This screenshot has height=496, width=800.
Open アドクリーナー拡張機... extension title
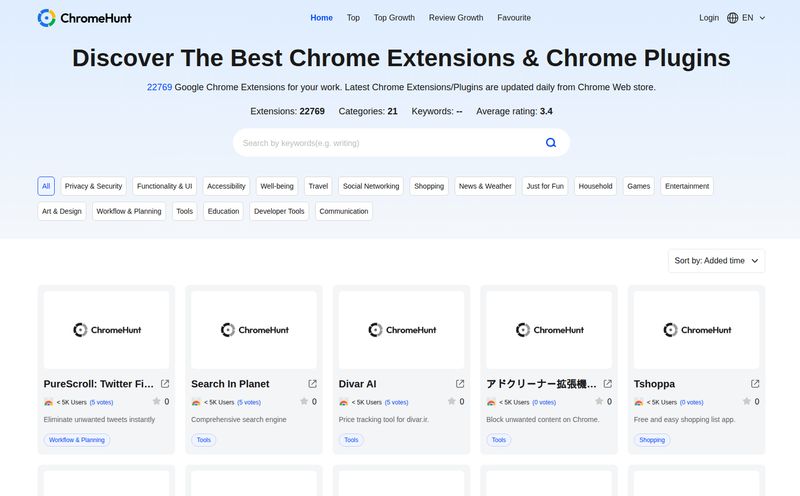click(541, 384)
